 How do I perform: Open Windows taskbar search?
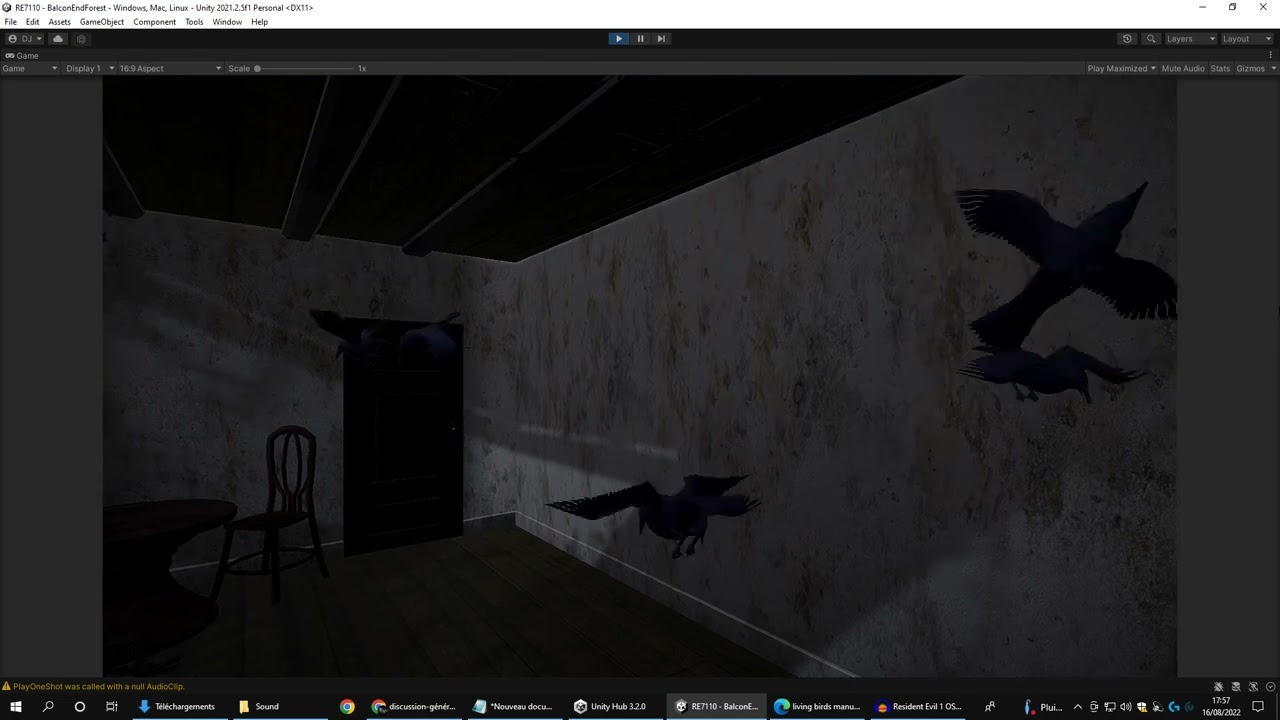pos(48,706)
